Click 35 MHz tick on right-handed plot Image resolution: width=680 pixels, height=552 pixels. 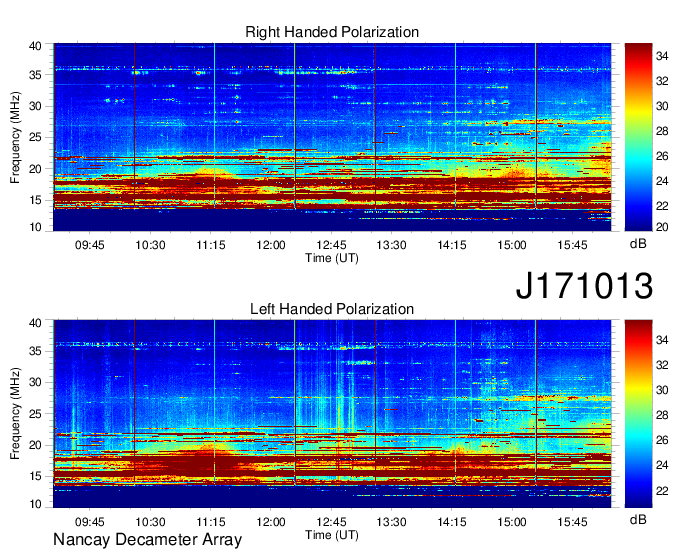point(35,75)
